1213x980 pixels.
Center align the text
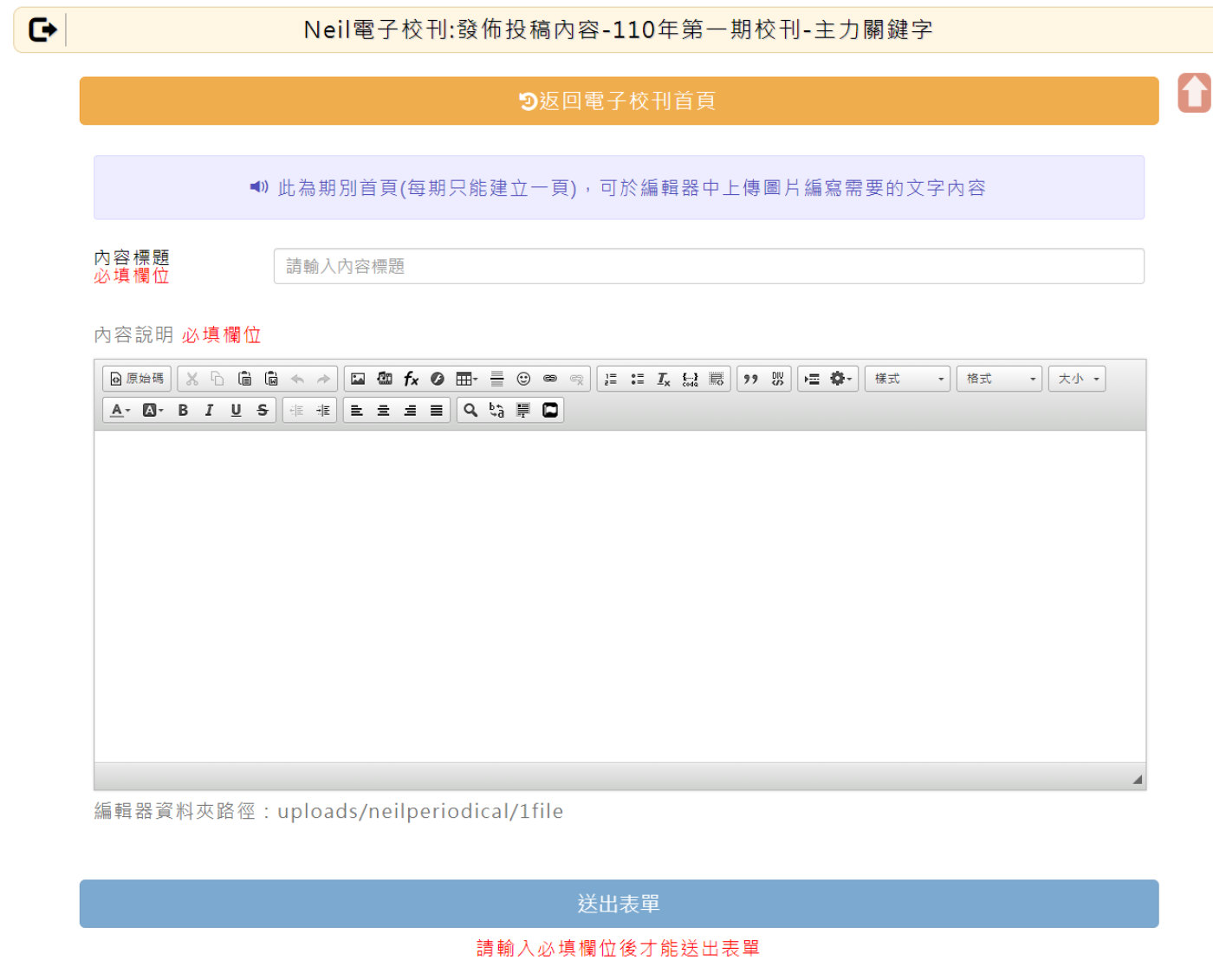[x=383, y=411]
